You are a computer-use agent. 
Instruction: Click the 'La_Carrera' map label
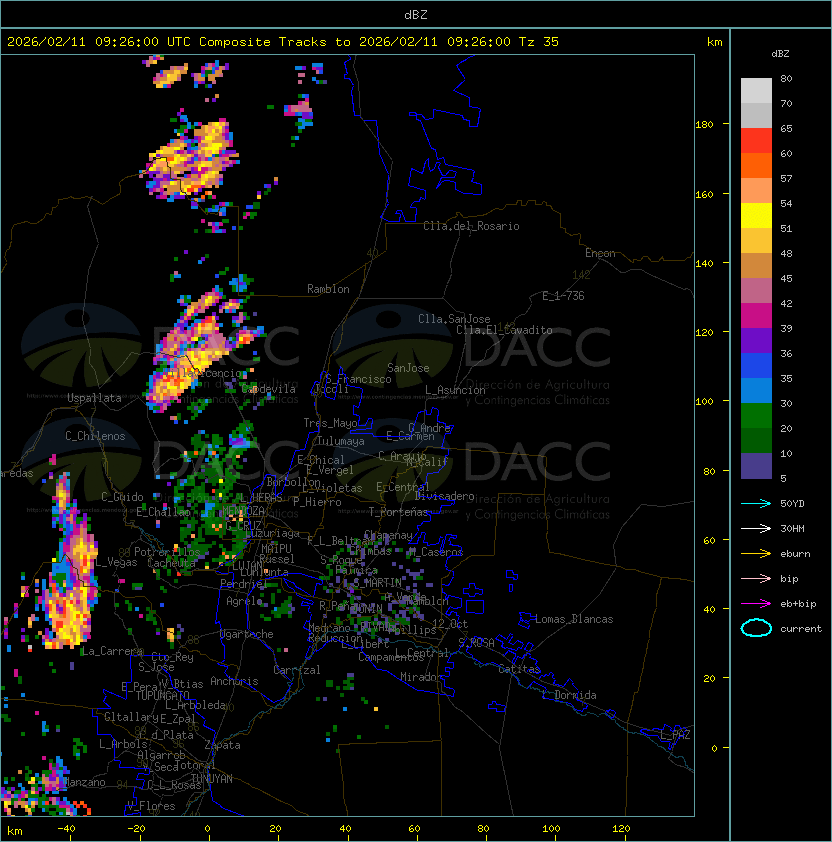(x=112, y=651)
